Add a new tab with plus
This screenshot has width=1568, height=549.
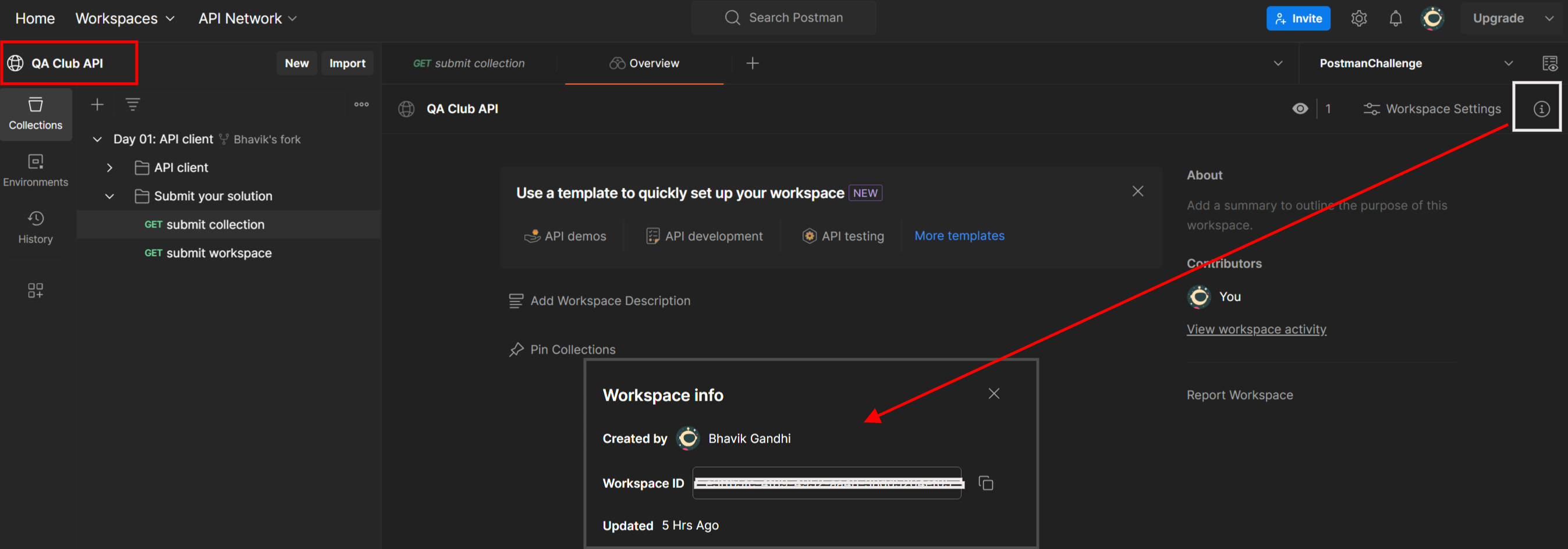[753, 63]
